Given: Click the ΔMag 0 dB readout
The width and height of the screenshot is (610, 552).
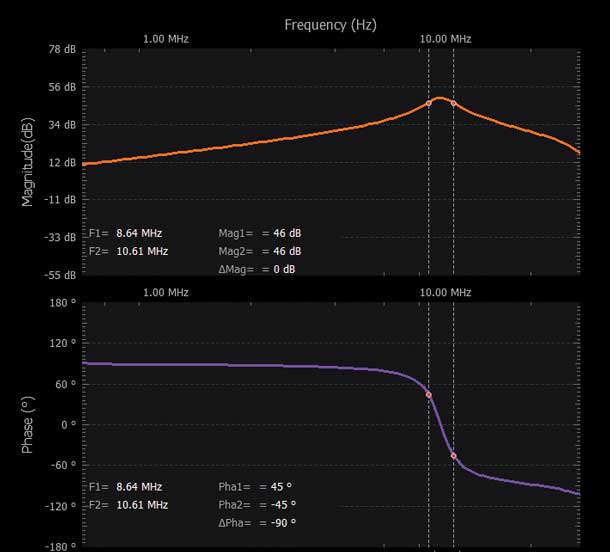Looking at the screenshot, I should [x=257, y=269].
